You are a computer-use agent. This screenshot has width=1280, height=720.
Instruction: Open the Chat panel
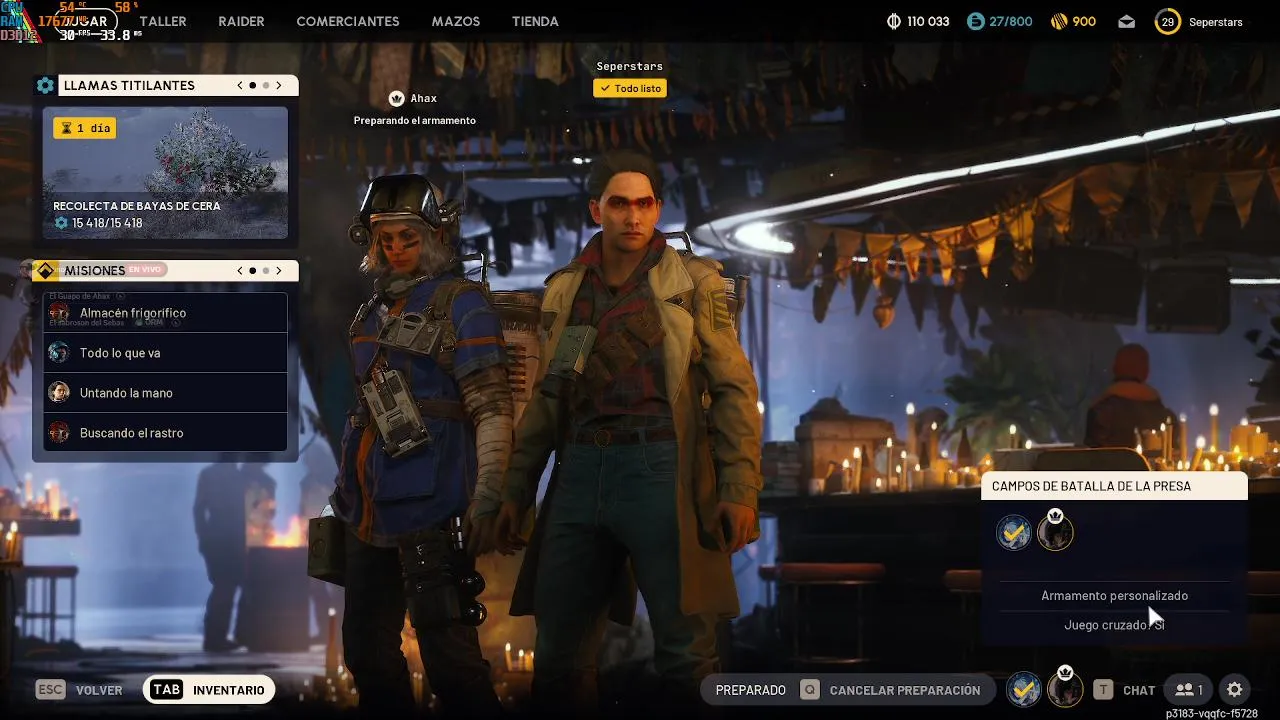click(1139, 690)
